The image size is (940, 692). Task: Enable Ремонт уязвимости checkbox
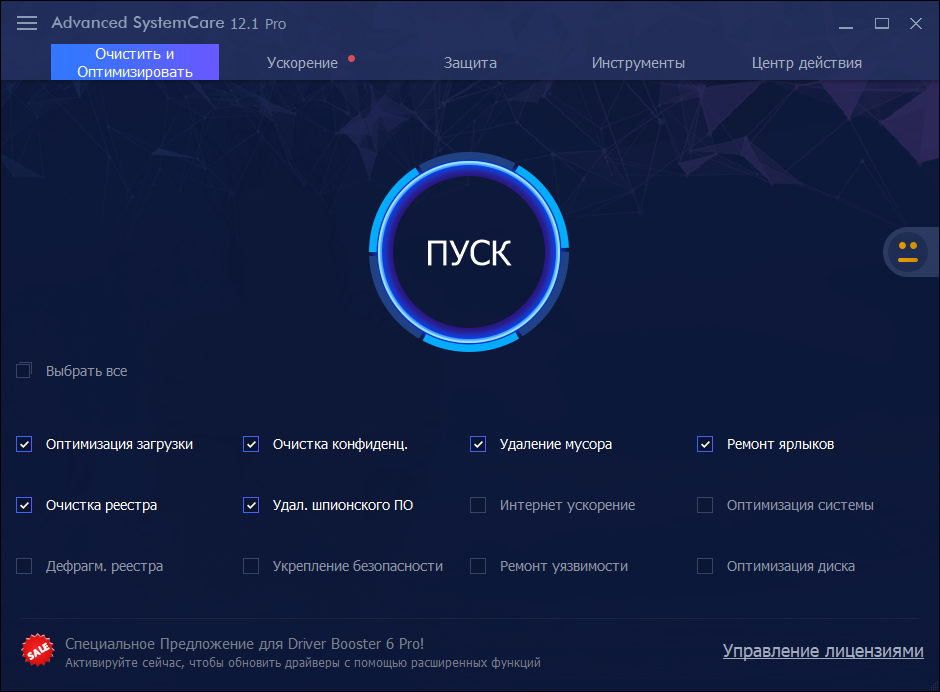(x=478, y=566)
